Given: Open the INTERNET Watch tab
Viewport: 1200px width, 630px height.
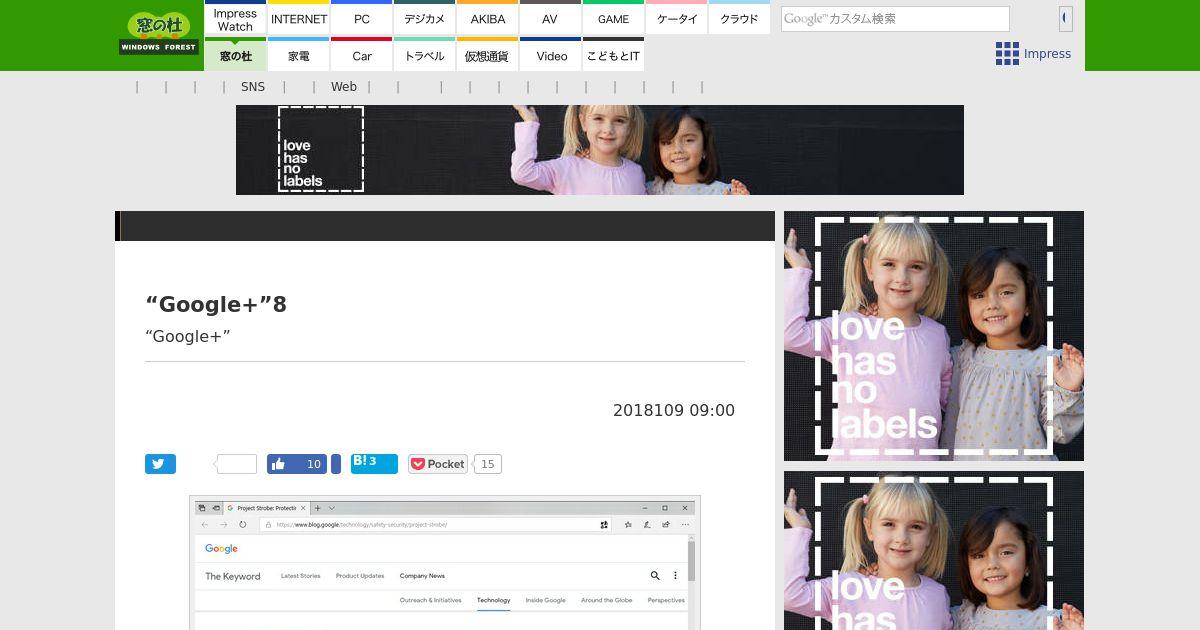Looking at the screenshot, I should point(298,18).
